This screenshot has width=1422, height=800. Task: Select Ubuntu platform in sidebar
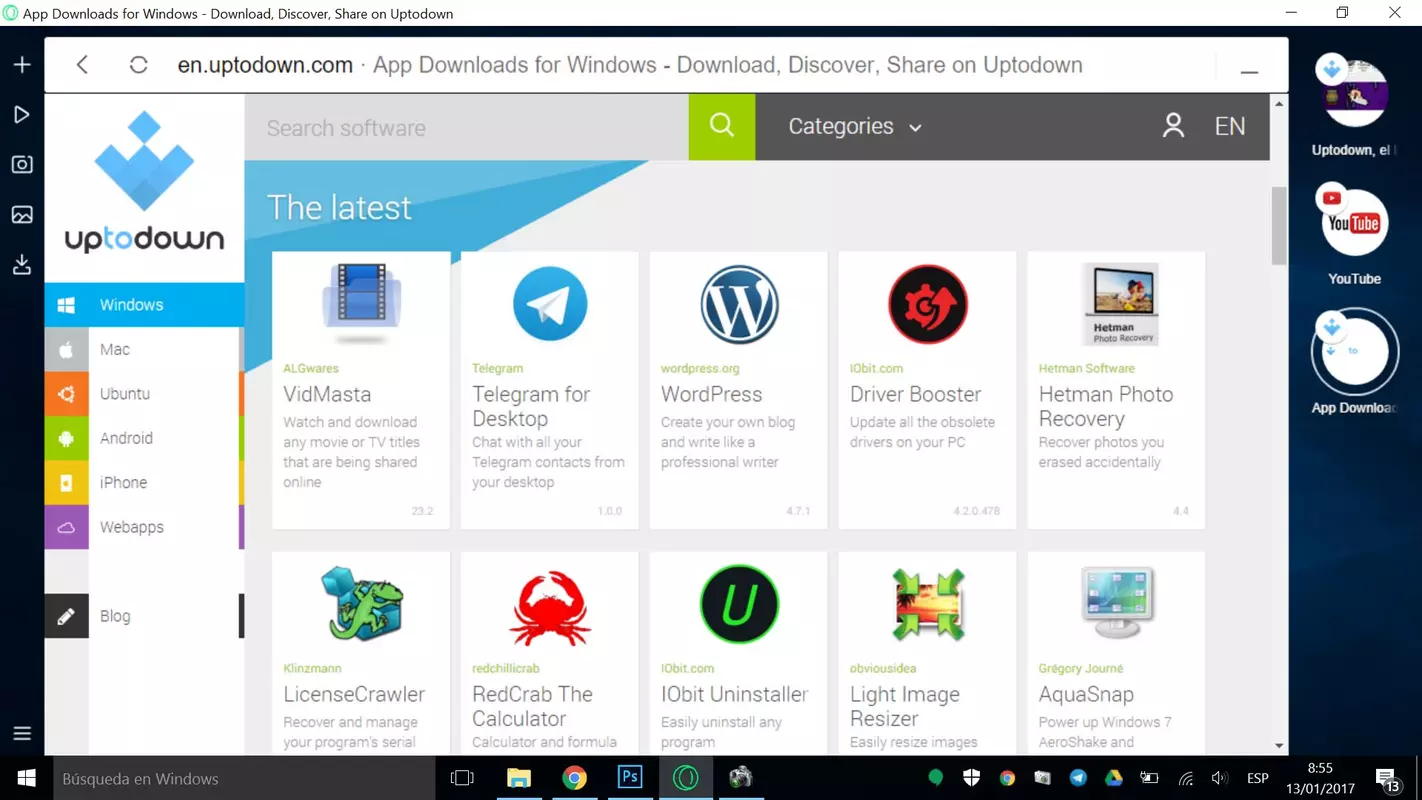[144, 394]
